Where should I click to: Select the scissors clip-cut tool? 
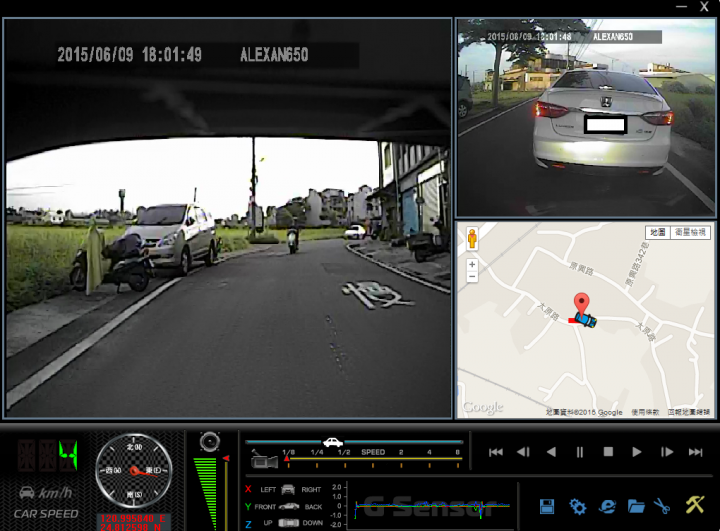point(662,506)
